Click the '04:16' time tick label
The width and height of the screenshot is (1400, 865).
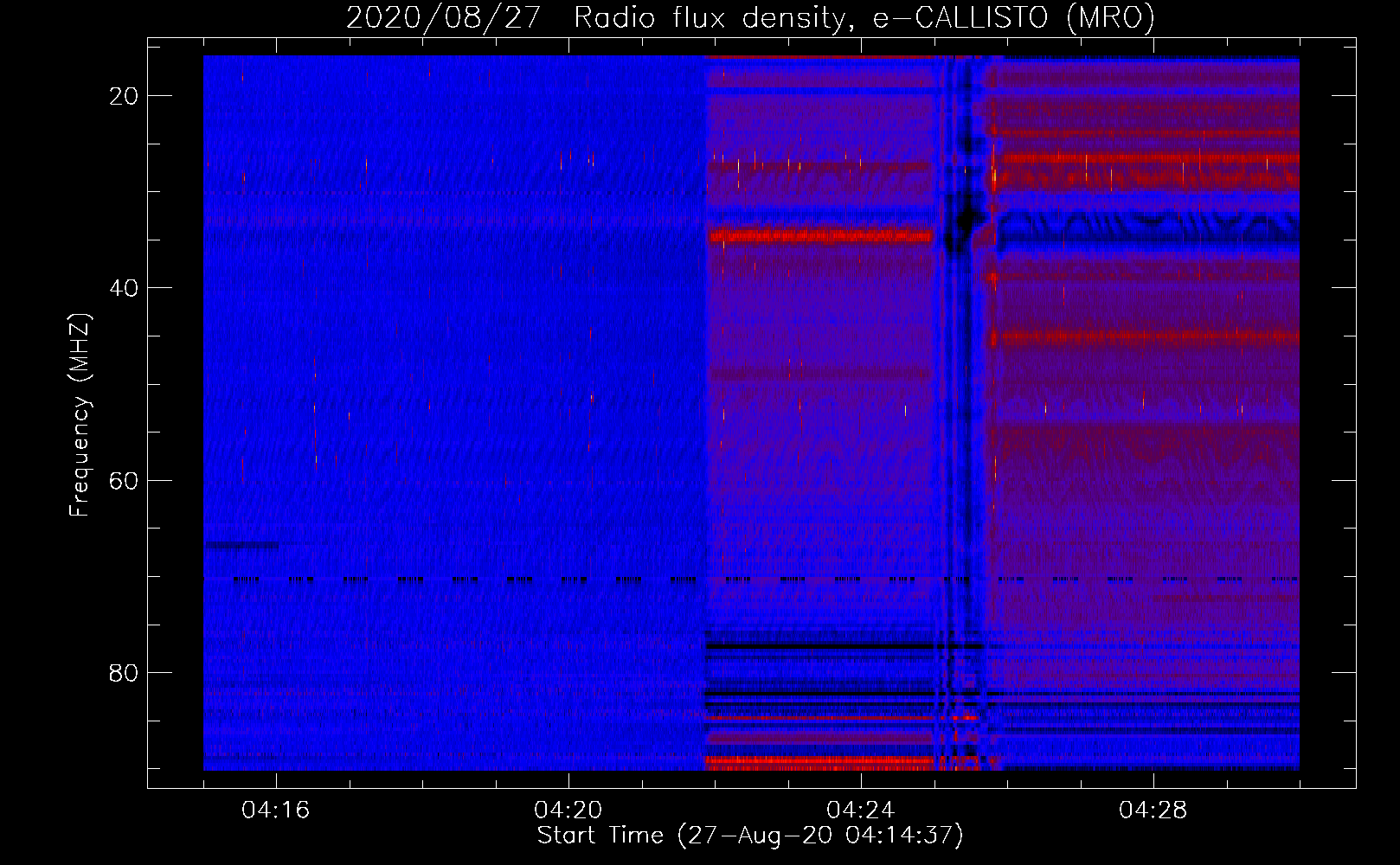point(276,811)
